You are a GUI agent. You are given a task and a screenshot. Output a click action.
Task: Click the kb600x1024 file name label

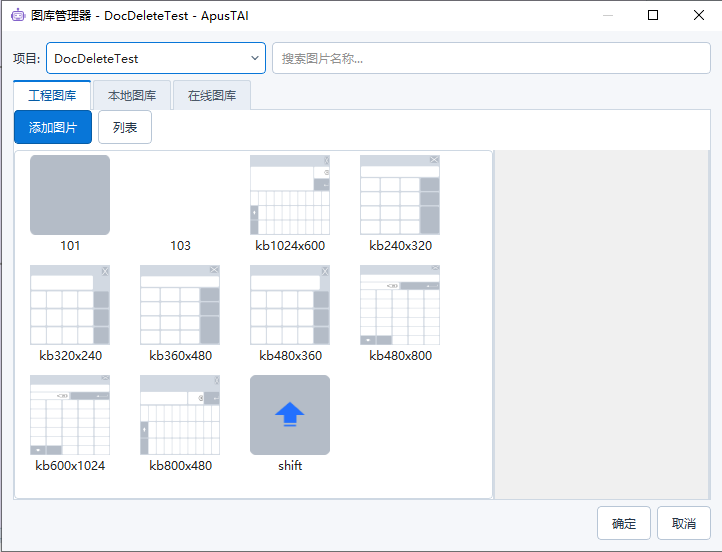pos(70,466)
